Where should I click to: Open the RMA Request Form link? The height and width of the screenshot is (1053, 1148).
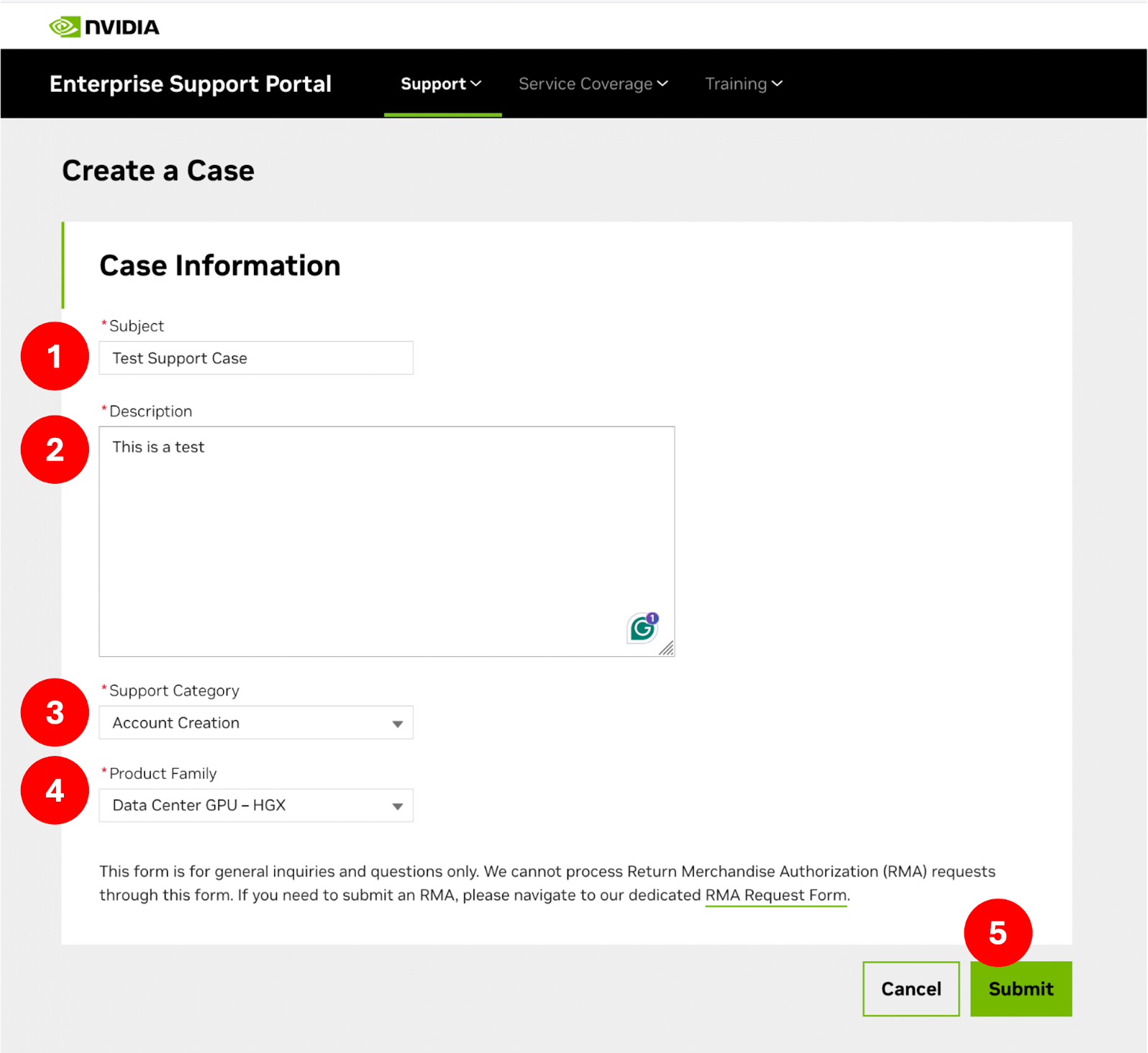click(776, 895)
